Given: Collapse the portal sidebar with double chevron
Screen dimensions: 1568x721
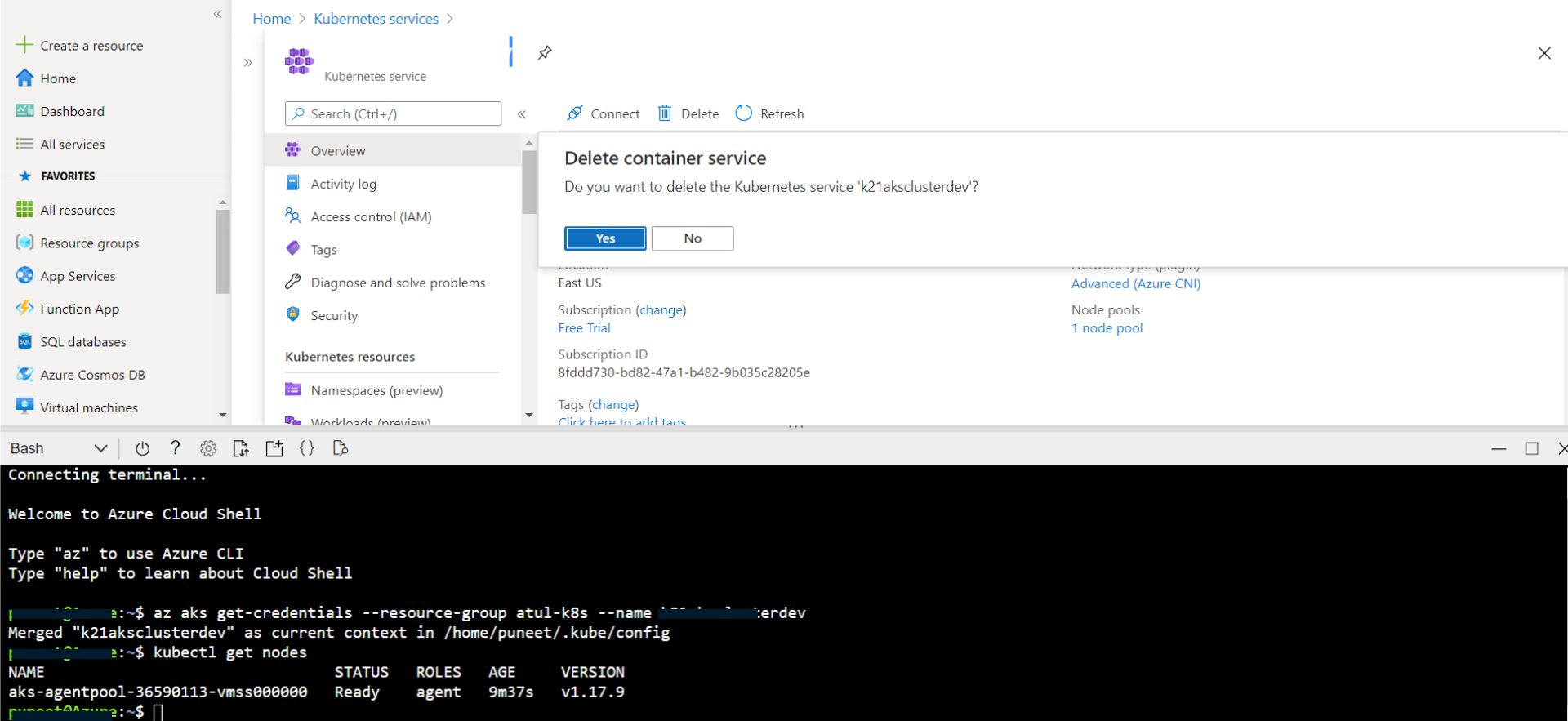Looking at the screenshot, I should 218,14.
